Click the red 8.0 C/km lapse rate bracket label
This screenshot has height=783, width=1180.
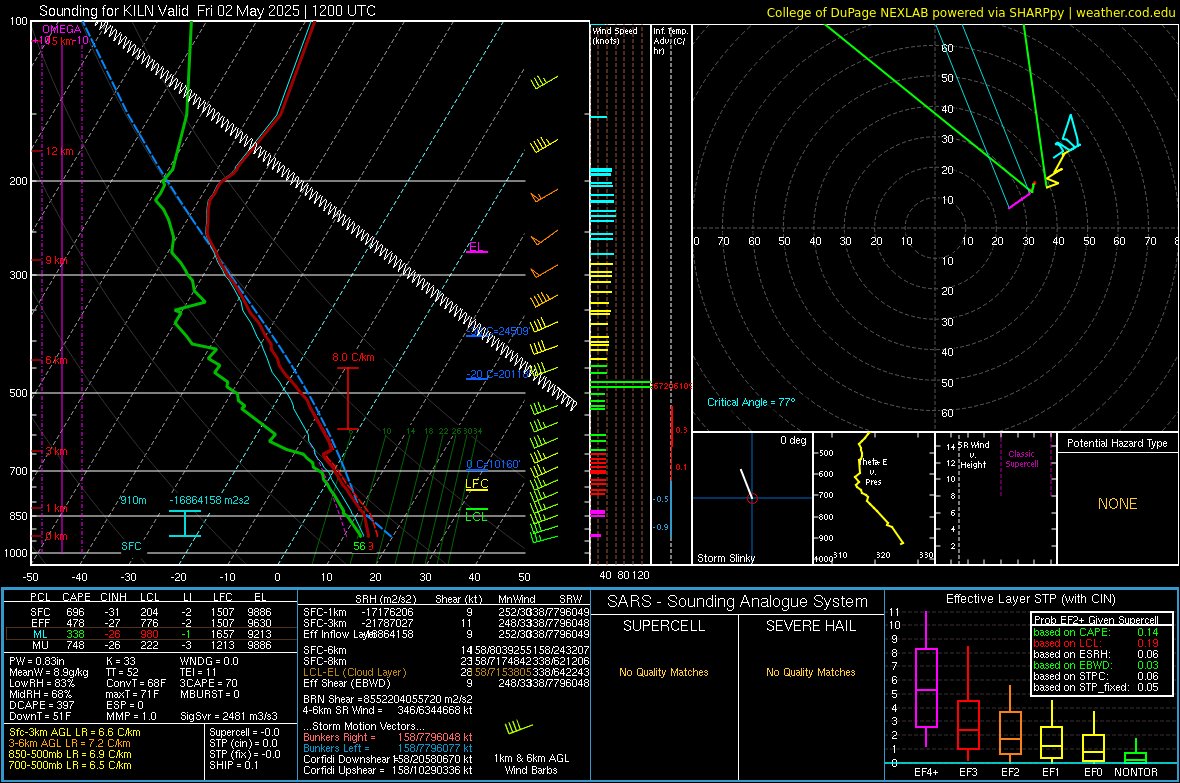pos(353,358)
